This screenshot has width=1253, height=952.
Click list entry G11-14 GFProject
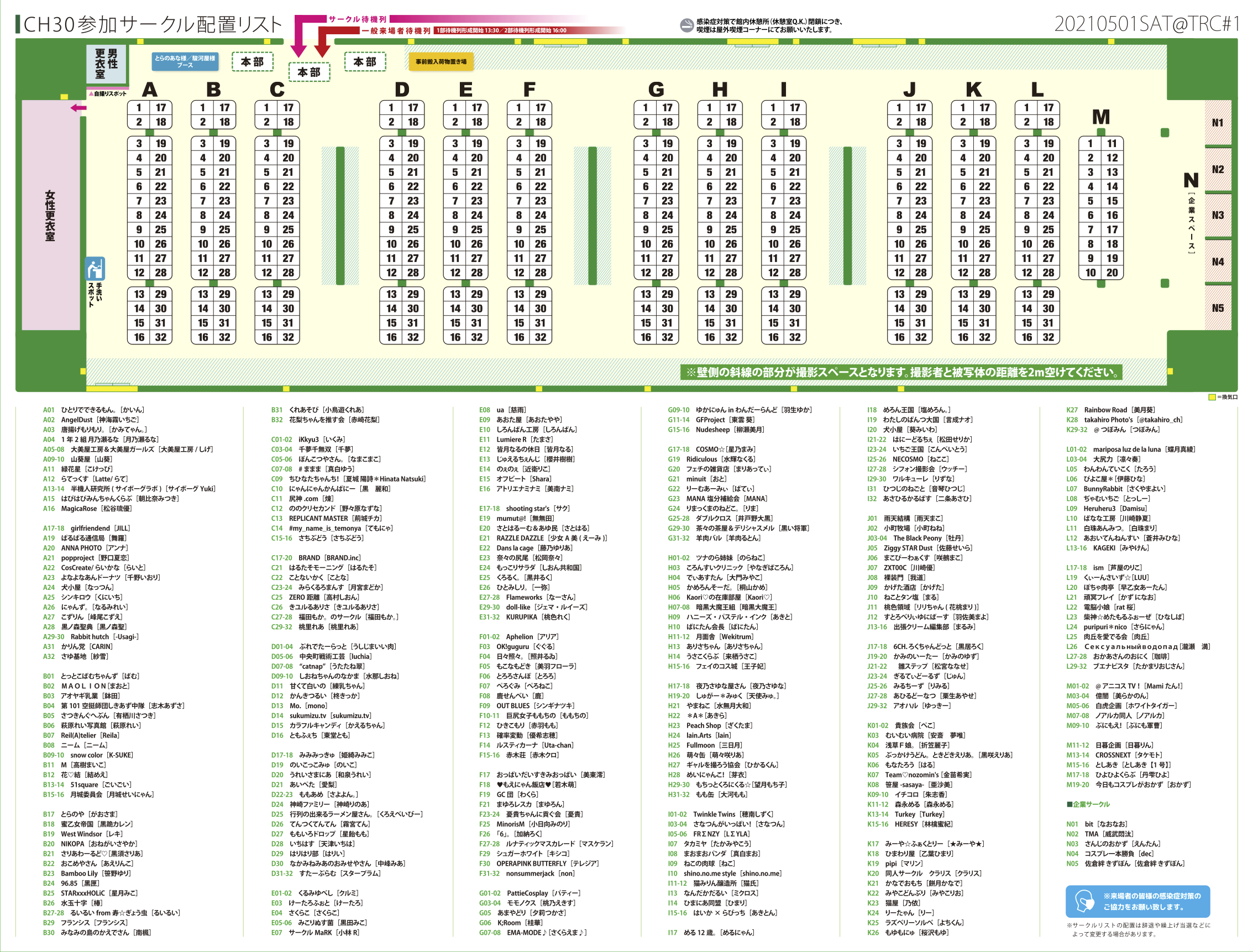coord(712,420)
